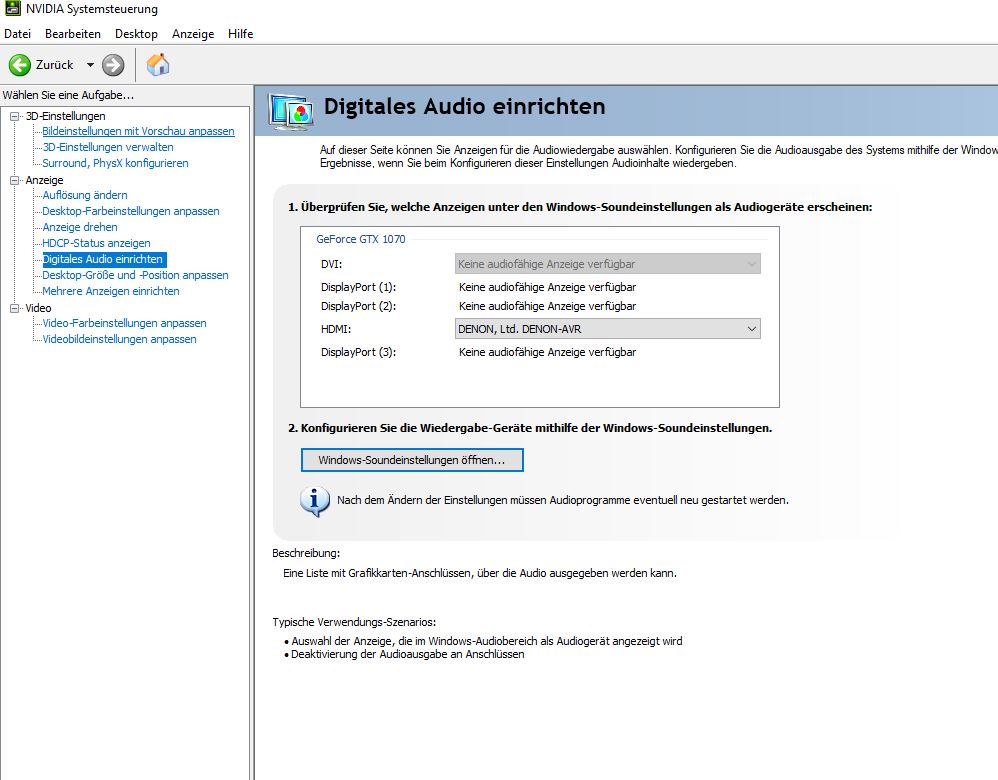
Task: Click the Video category label
Action: tap(38, 308)
